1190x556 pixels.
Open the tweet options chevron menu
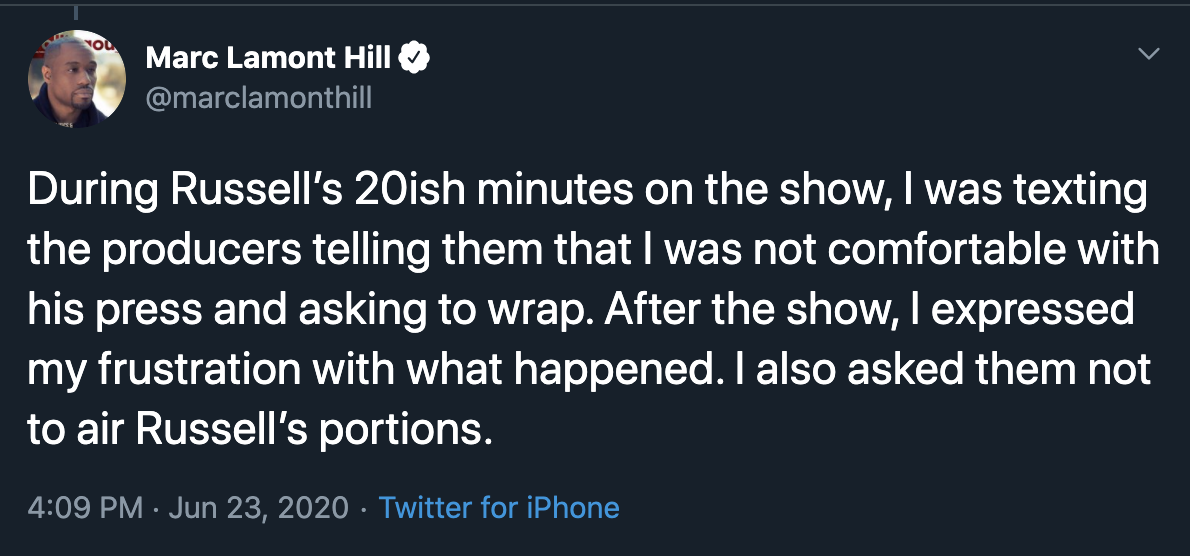pos(1150,54)
